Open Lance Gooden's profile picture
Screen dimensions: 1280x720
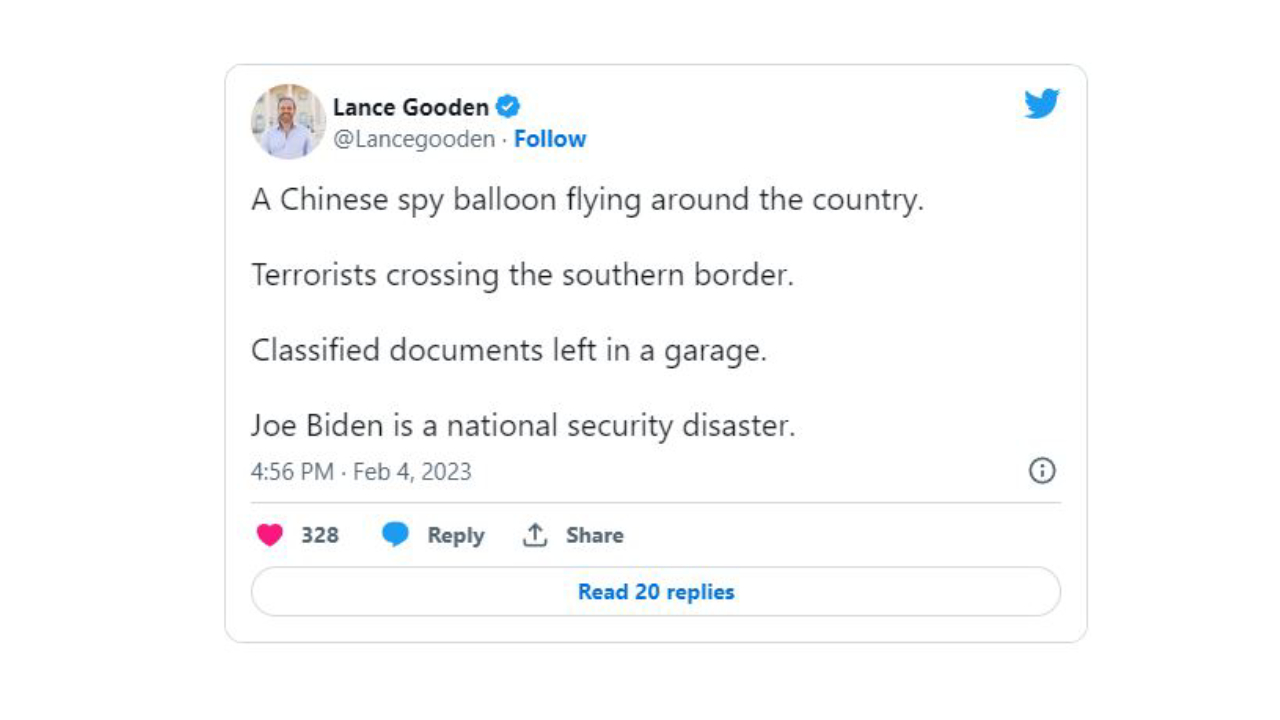tap(288, 122)
